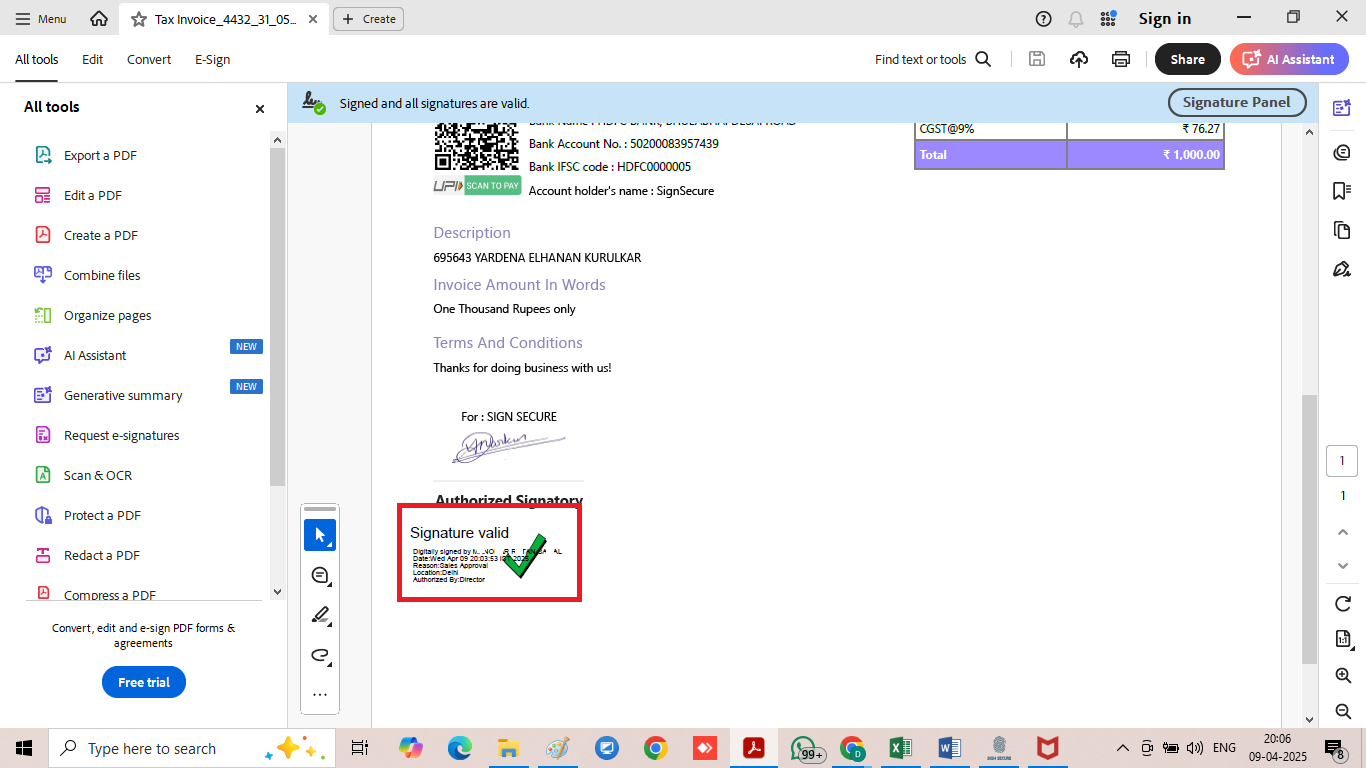Choose the Draw freehand lasso tool
The width and height of the screenshot is (1366, 768).
[x=320, y=655]
